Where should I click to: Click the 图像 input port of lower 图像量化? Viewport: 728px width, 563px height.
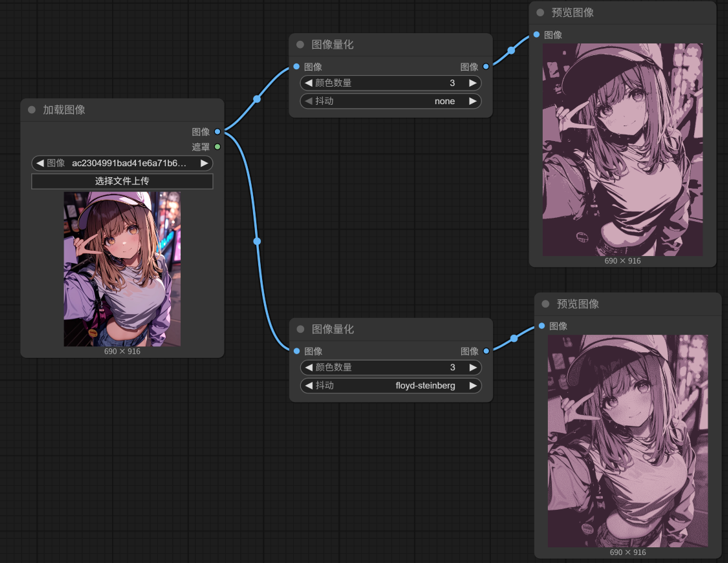point(297,351)
